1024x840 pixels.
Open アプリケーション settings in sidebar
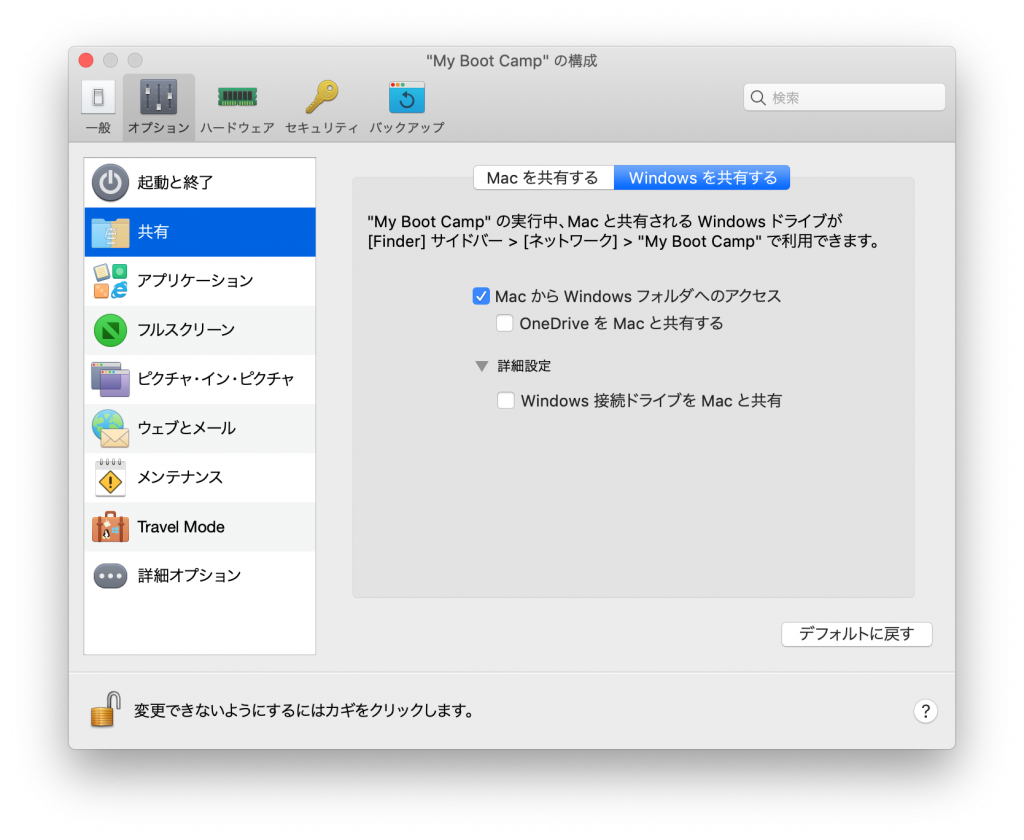click(200, 281)
